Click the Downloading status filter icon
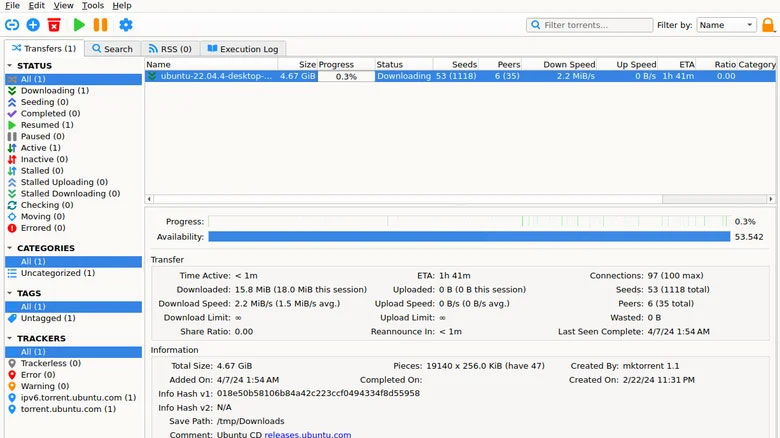Image resolution: width=780 pixels, height=438 pixels. click(12, 91)
